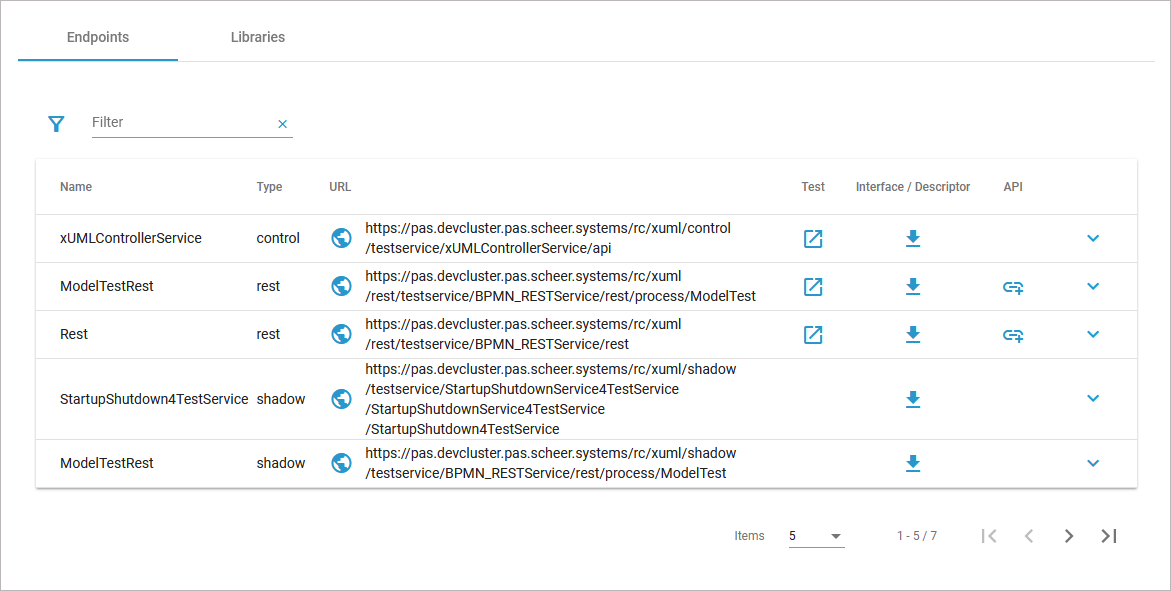This screenshot has width=1171, height=591.
Task: Download descriptor for shadow ModelTestRest endpoint
Action: click(912, 463)
